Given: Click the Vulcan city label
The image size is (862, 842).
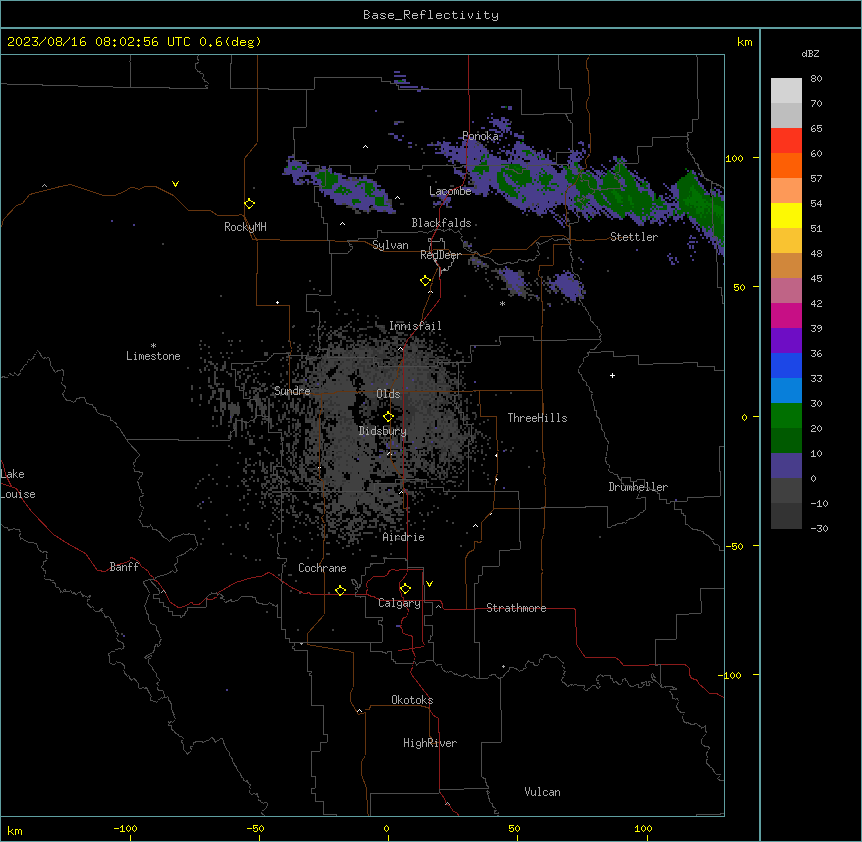Looking at the screenshot, I should (x=543, y=792).
